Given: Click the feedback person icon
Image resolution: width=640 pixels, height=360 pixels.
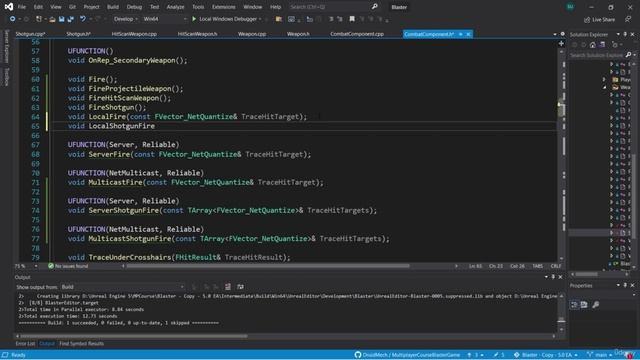Looking at the screenshot, I should click(x=628, y=19).
